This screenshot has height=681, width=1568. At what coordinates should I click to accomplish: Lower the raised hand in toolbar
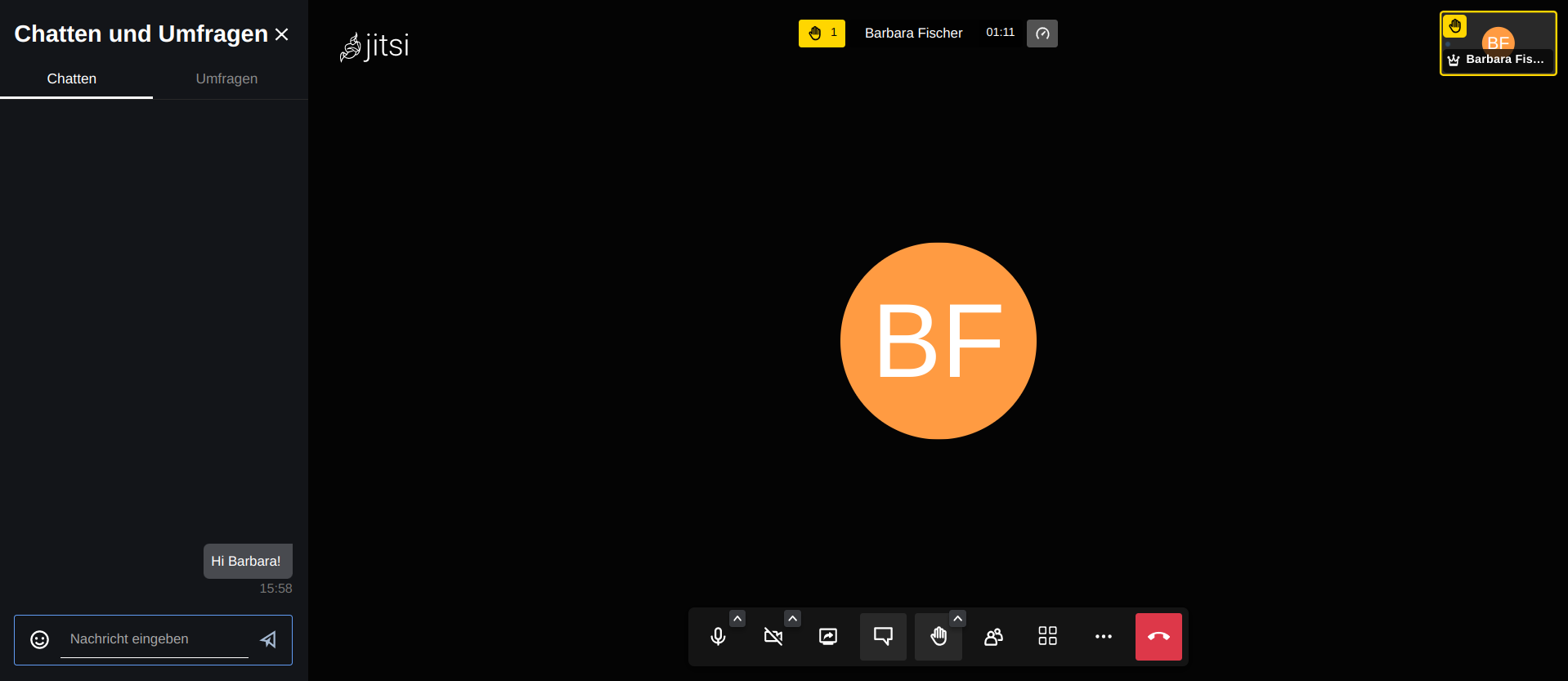pos(938,637)
